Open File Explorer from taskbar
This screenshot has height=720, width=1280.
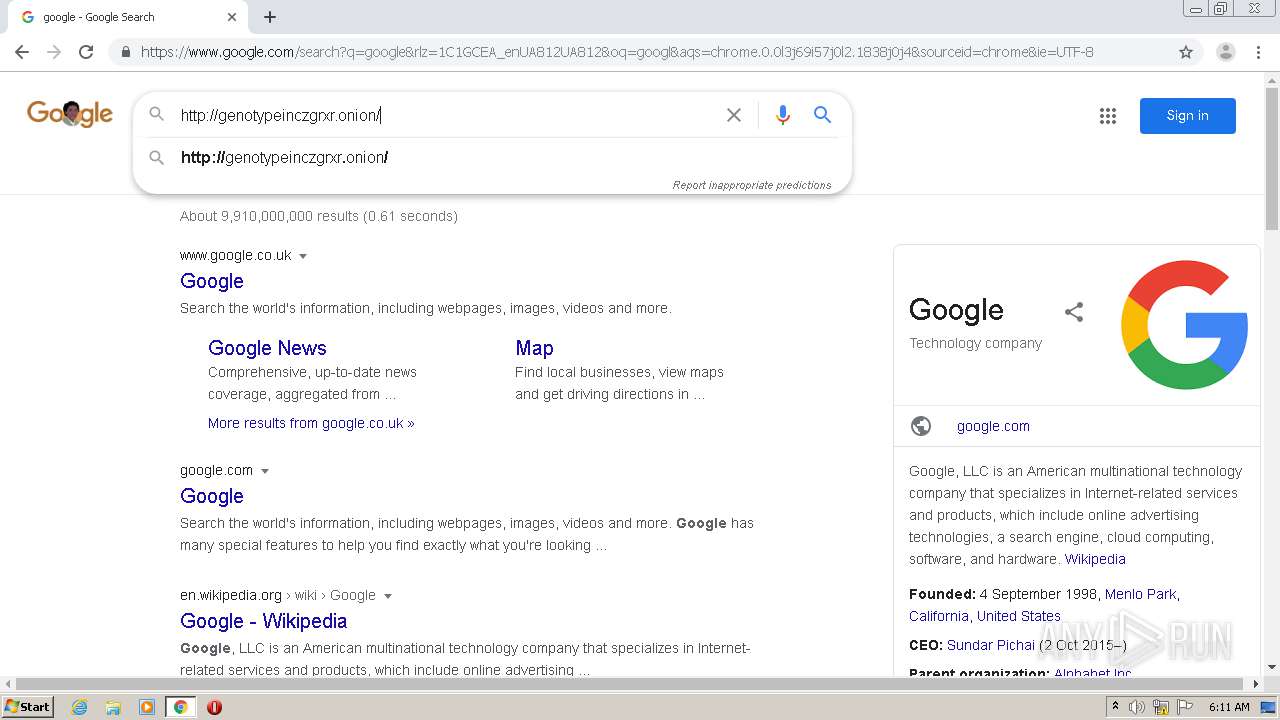tap(113, 707)
